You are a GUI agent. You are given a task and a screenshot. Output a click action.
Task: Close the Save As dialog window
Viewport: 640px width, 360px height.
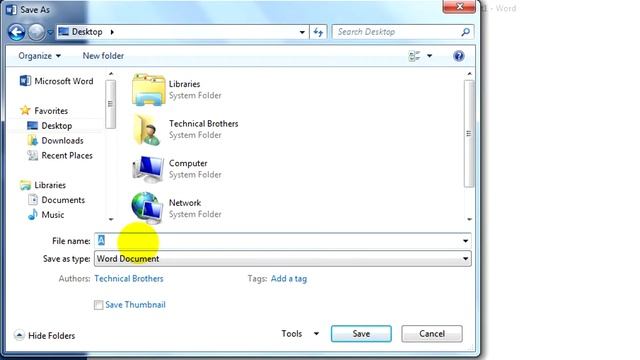pos(459,7)
